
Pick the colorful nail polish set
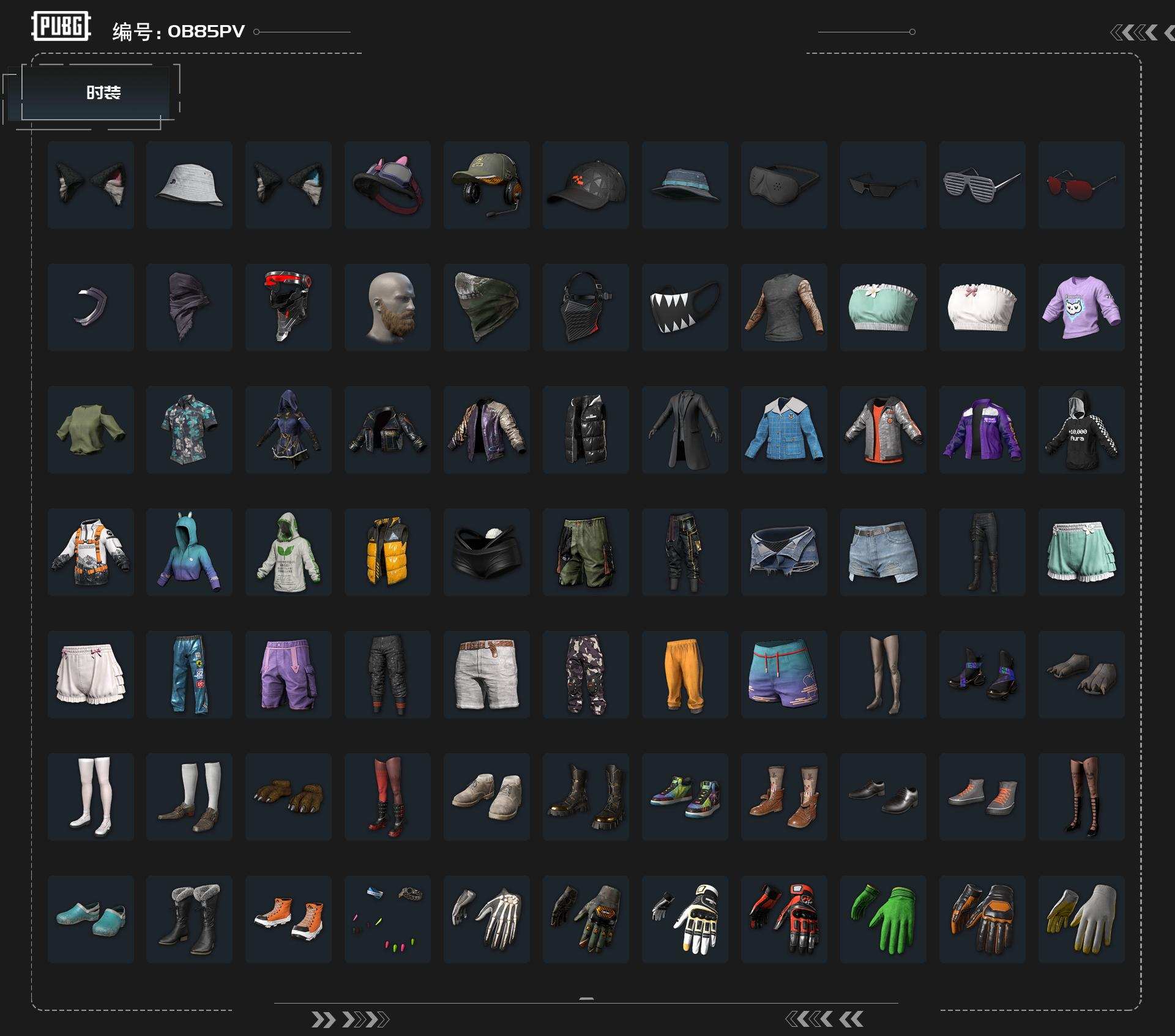pyautogui.click(x=387, y=919)
